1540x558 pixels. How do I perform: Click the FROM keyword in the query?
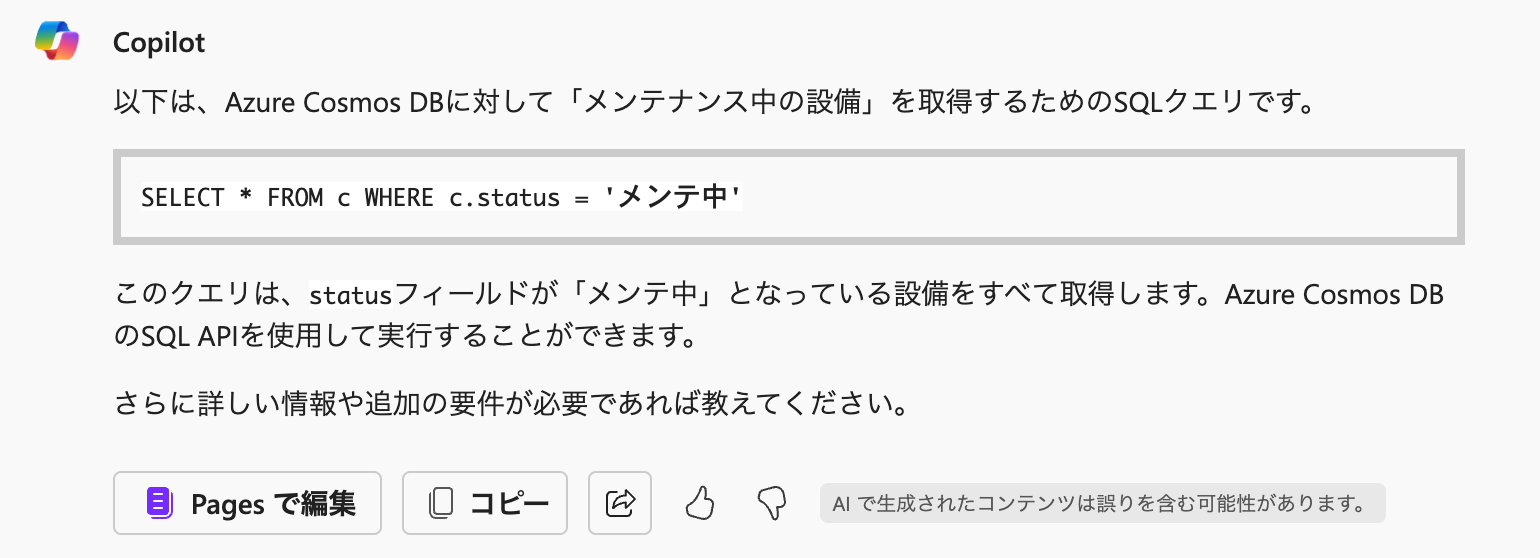coord(295,198)
